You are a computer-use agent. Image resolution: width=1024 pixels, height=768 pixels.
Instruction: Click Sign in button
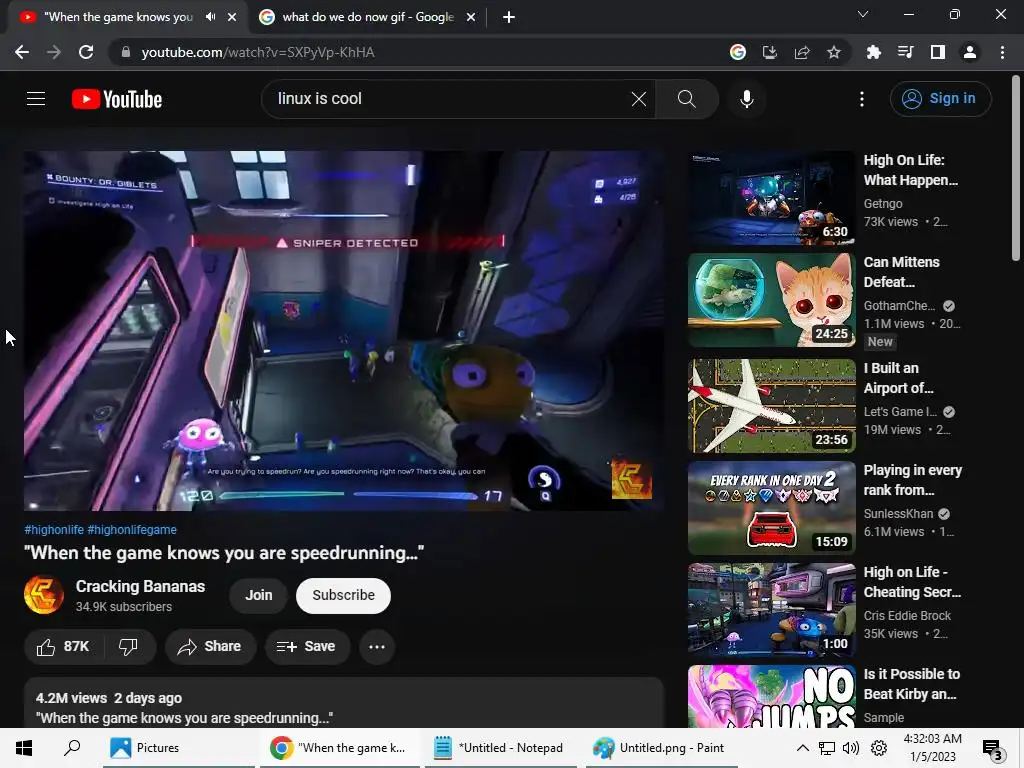(940, 99)
